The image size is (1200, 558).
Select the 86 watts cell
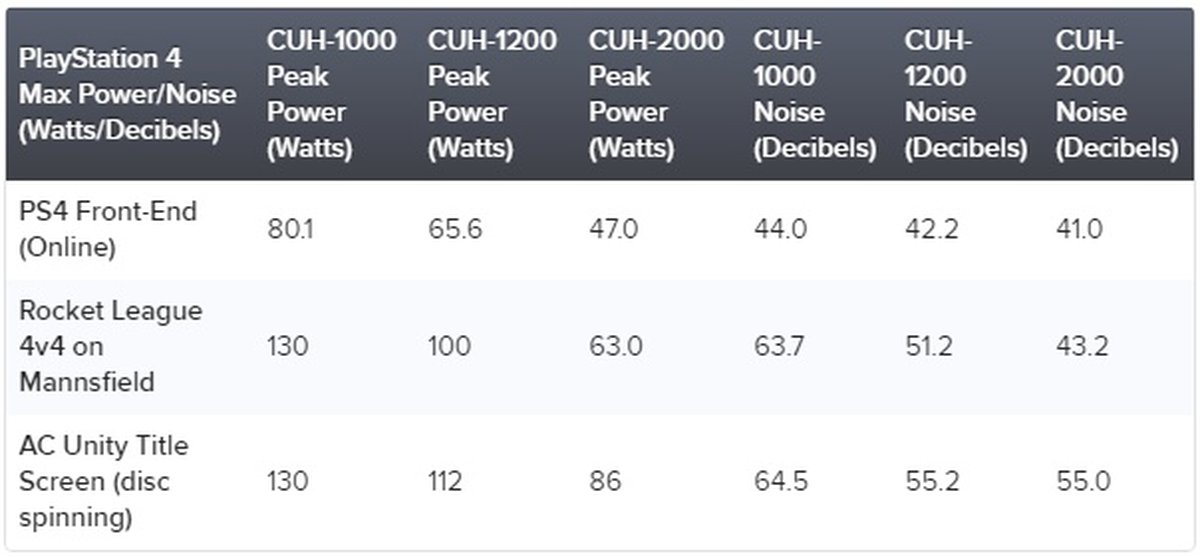tap(605, 481)
